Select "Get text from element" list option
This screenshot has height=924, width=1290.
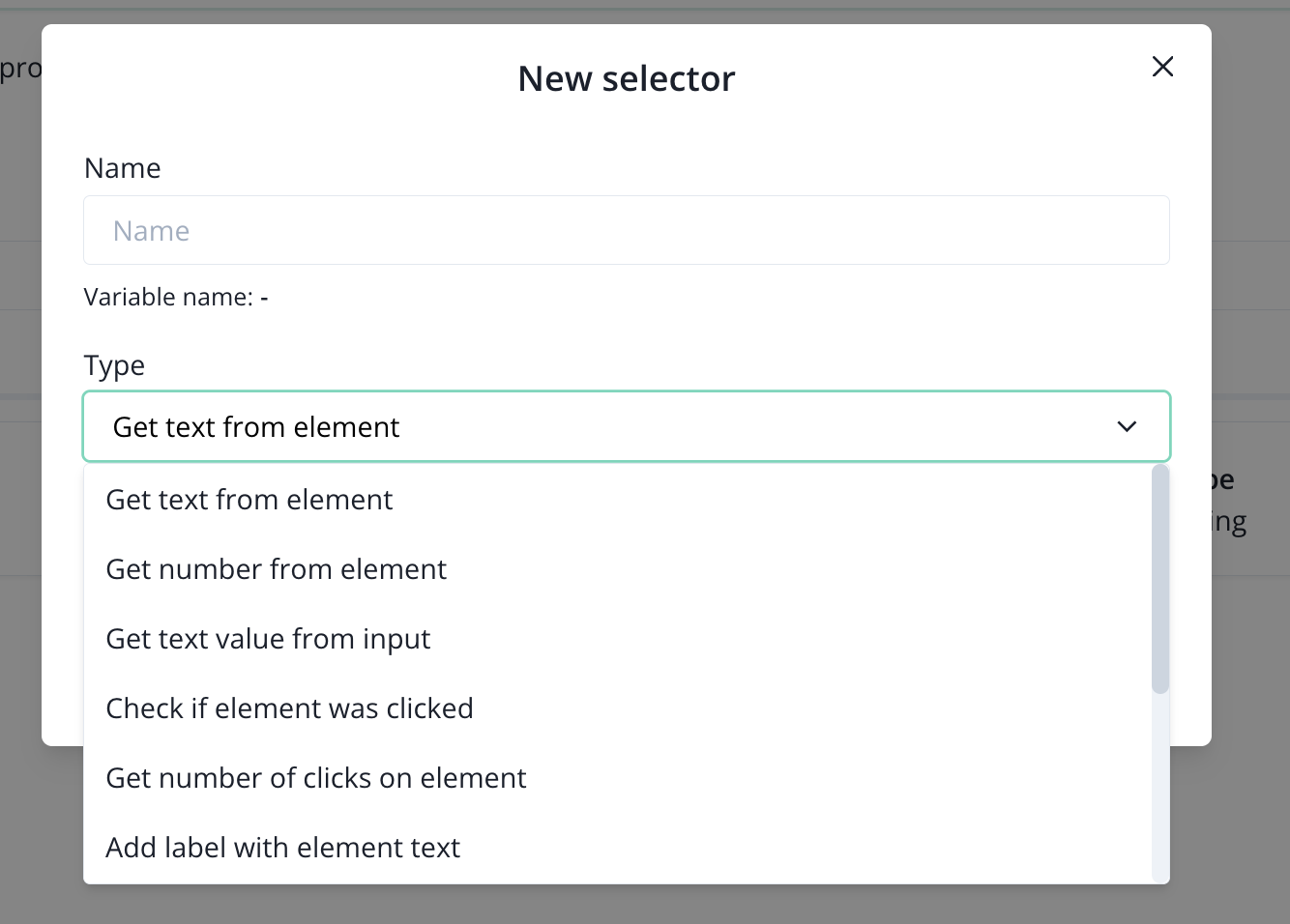coord(249,500)
